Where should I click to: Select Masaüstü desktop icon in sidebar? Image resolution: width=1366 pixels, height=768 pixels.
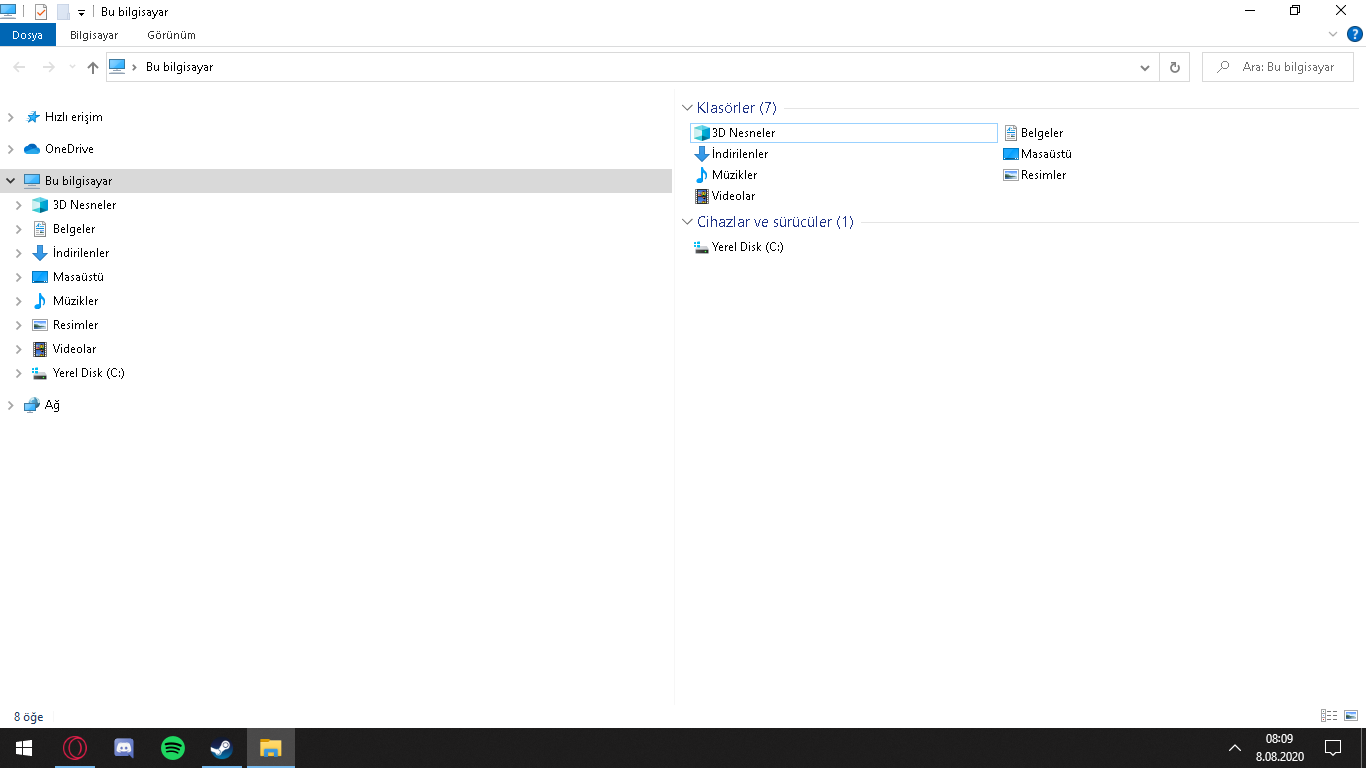tap(40, 277)
